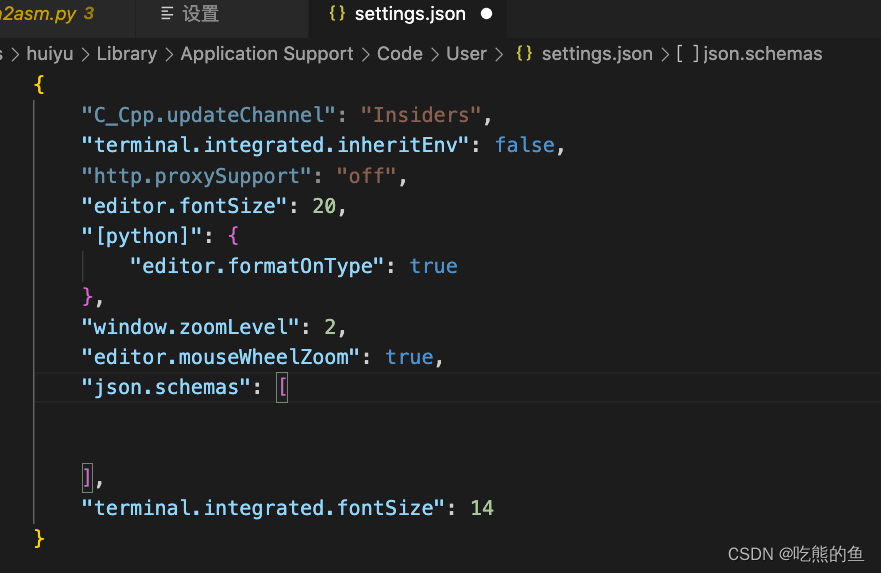Image resolution: width=881 pixels, height=573 pixels.
Task: Click the "editor.mouseWheelZoom" key
Action: [221, 358]
